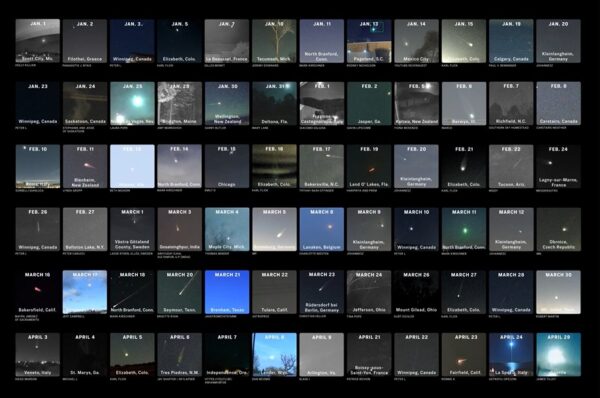Select the March 4 Maple City, Mich. photo
Viewport: 600px width, 398px height.
[x=227, y=229]
